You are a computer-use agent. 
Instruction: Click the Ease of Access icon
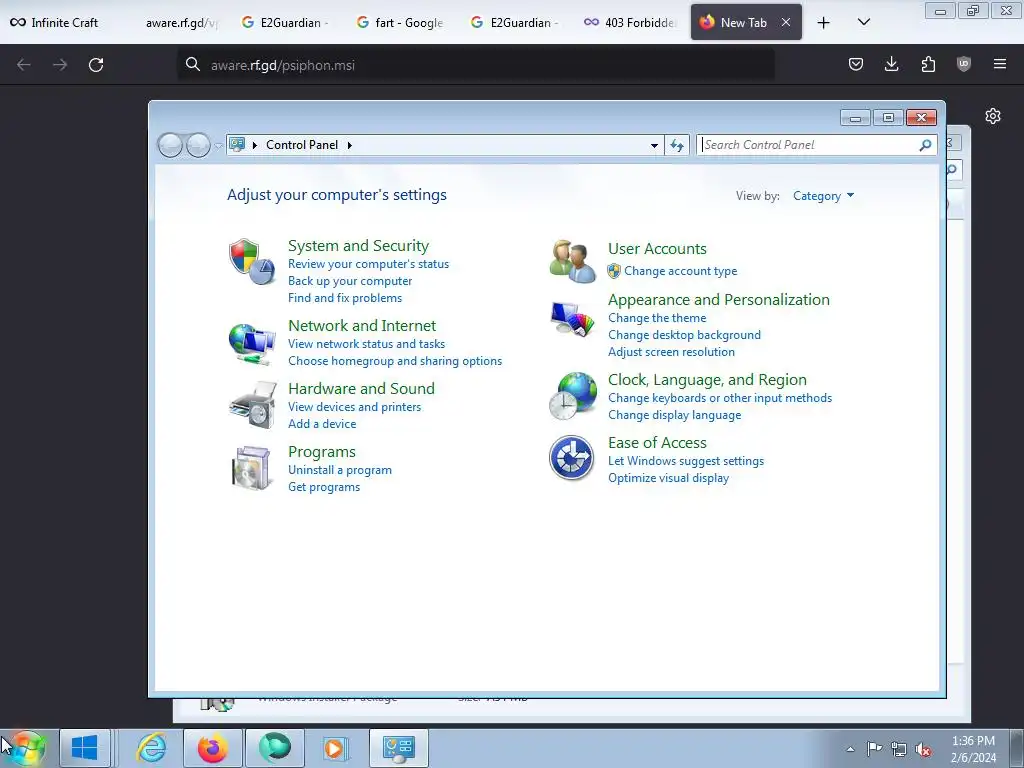(x=571, y=458)
